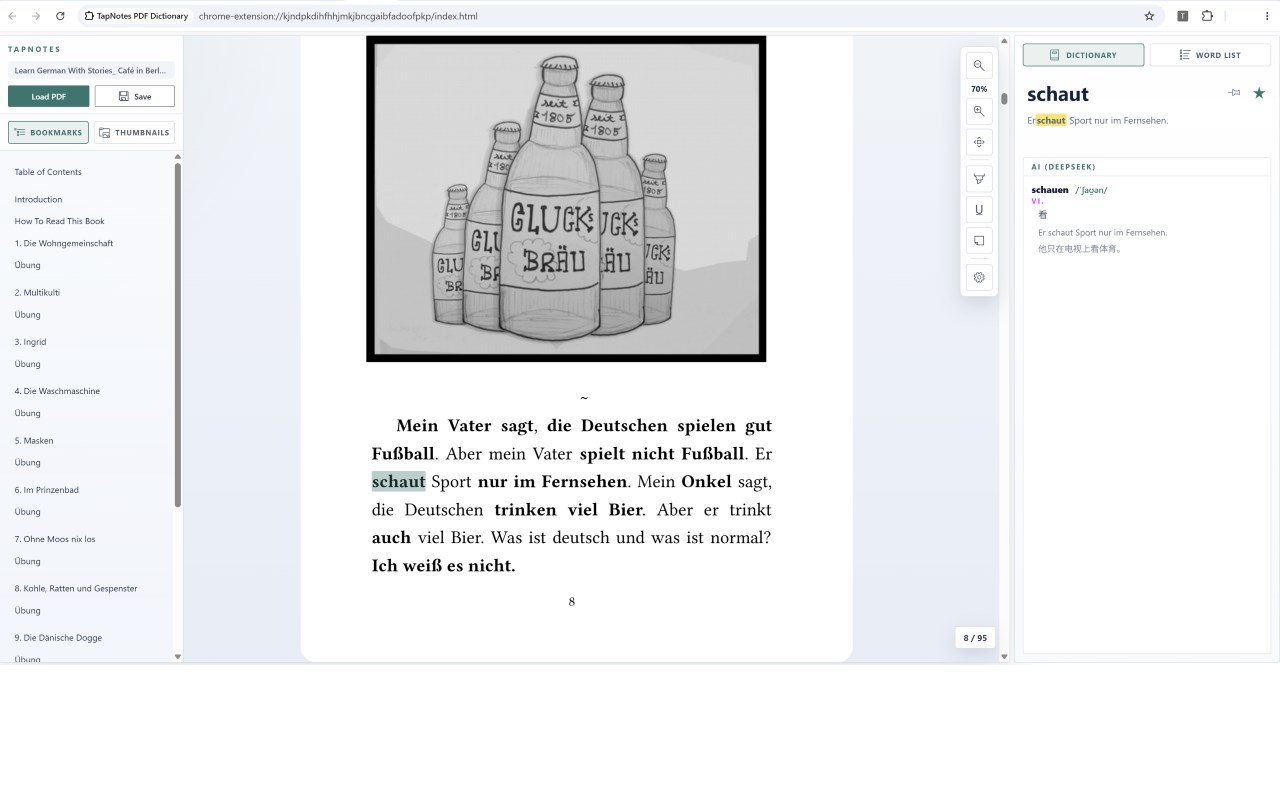This screenshot has height=800, width=1280.
Task: Go forward in browser
Action: [x=36, y=16]
